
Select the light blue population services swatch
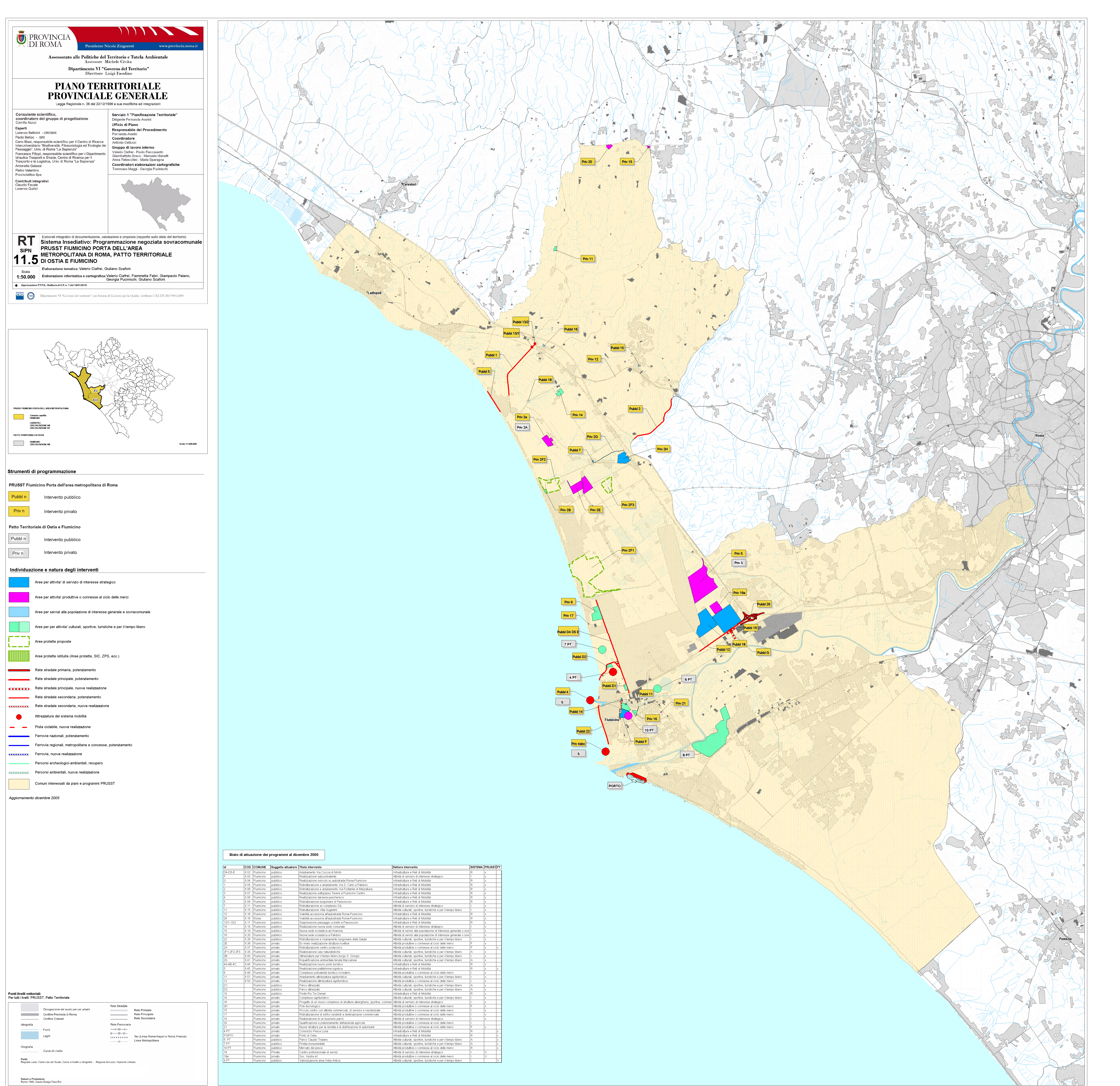tap(19, 612)
